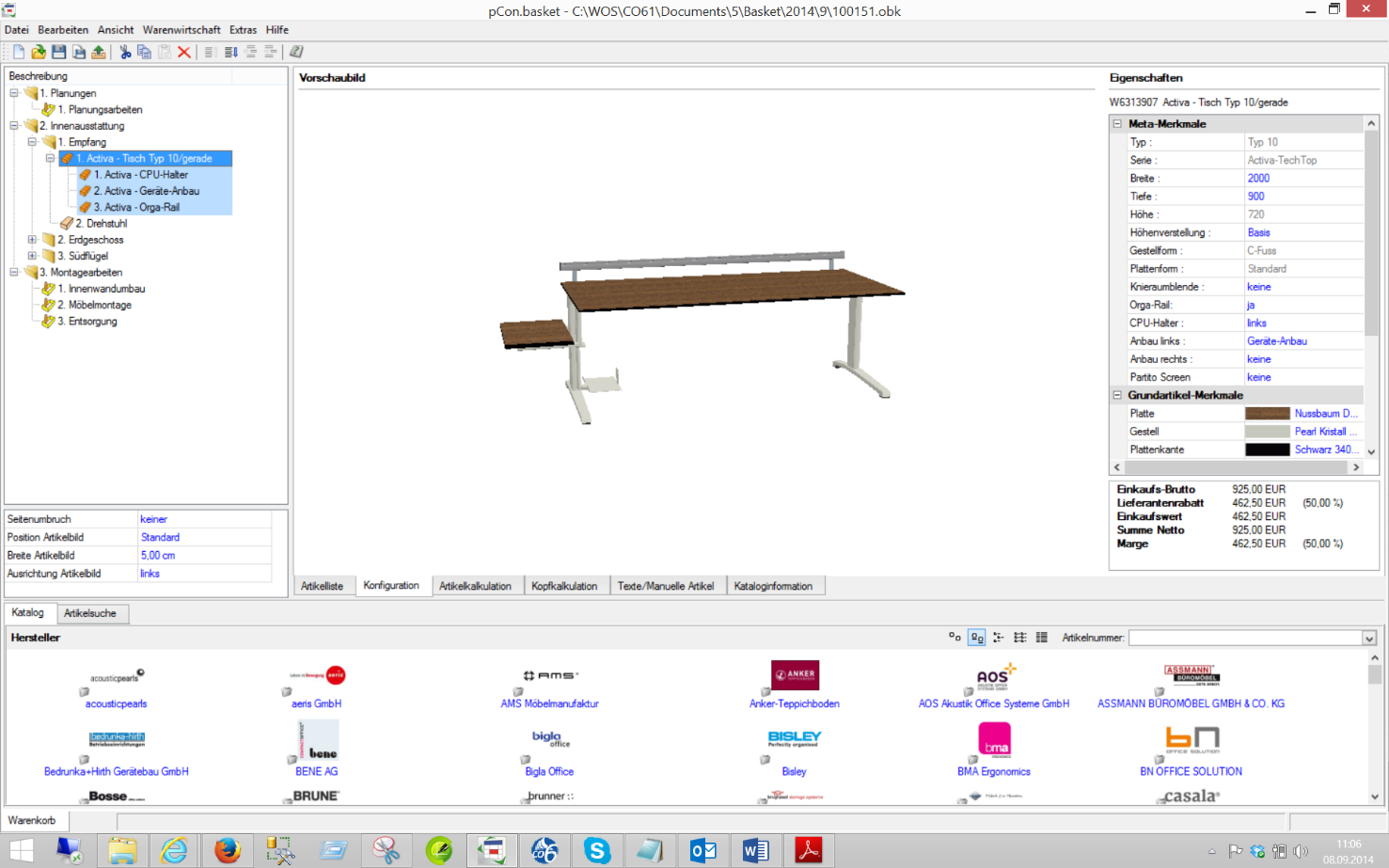Save the basket with the floppy disk icon
This screenshot has height=868, width=1389.
pyautogui.click(x=58, y=52)
